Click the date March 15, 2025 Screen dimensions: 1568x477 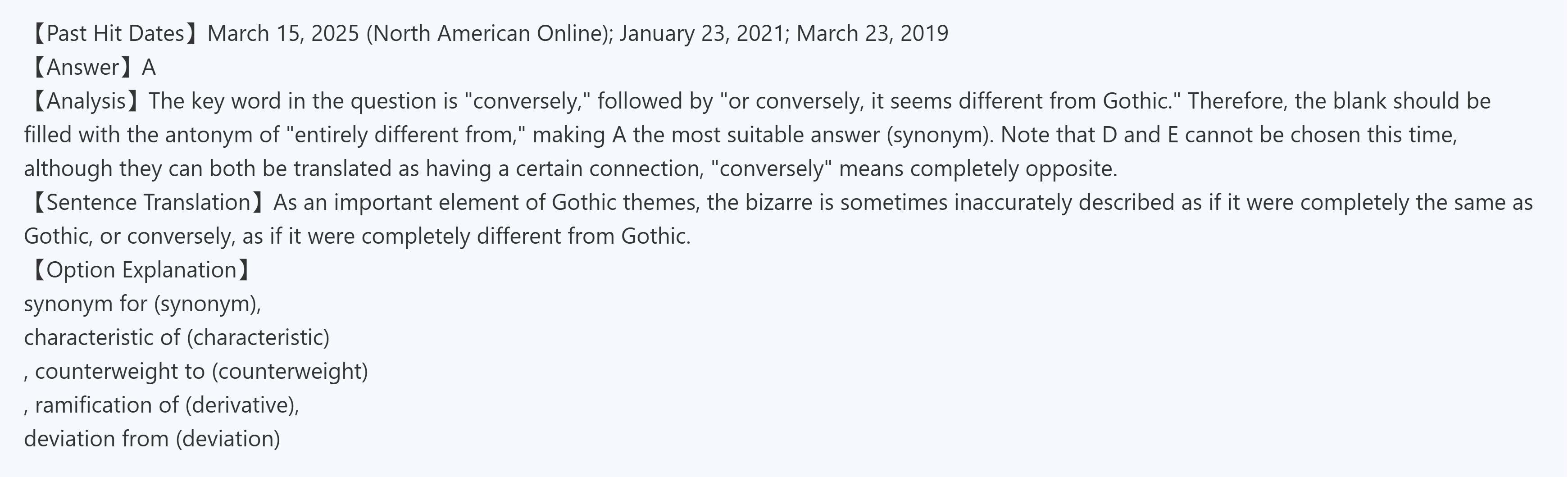(x=283, y=33)
